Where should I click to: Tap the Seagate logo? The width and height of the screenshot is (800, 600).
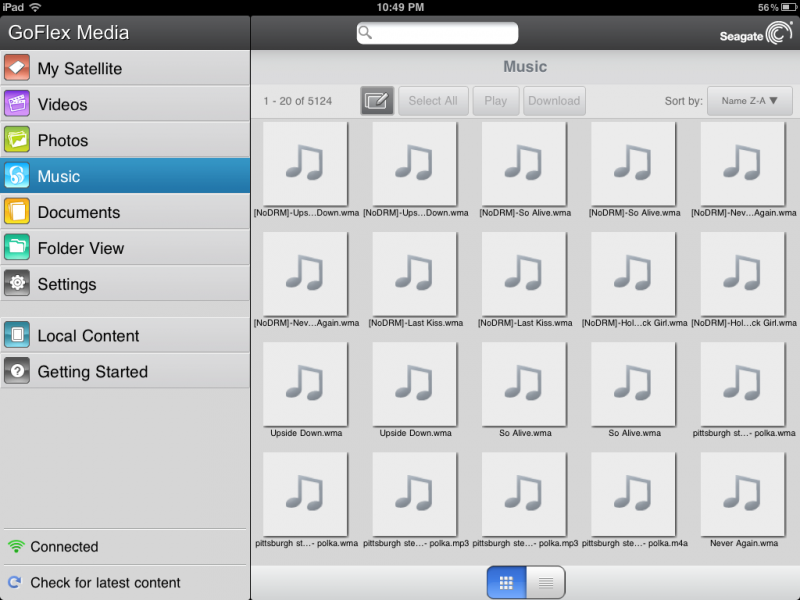[x=756, y=33]
